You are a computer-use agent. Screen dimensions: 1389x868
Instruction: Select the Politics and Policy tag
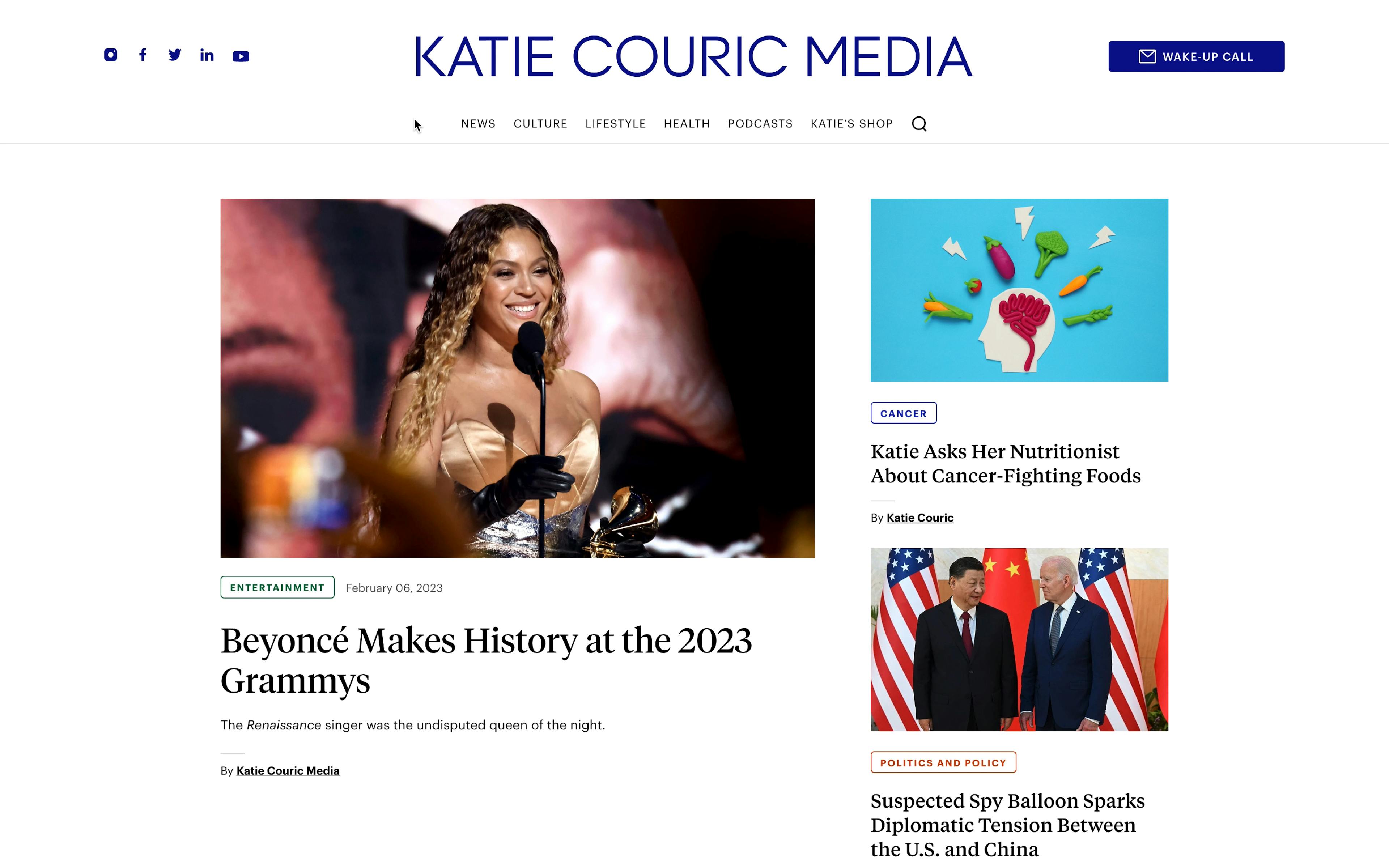tap(942, 762)
